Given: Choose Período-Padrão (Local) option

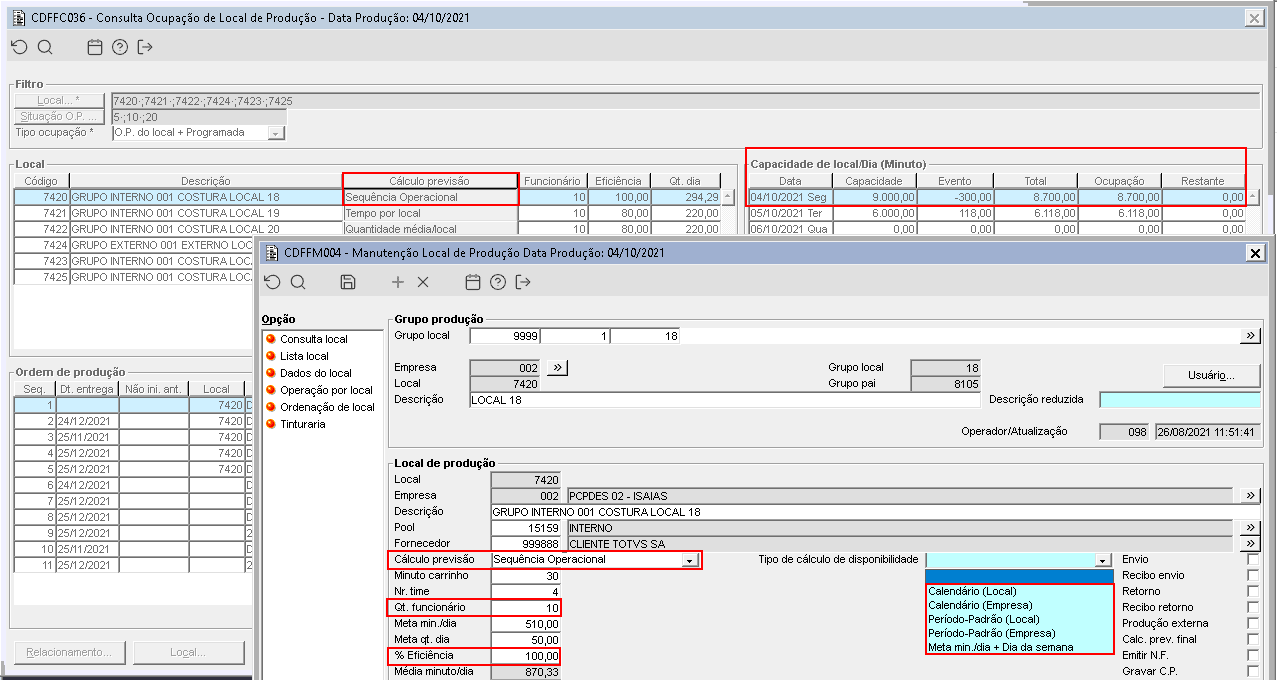Looking at the screenshot, I should pyautogui.click(x=1019, y=619).
